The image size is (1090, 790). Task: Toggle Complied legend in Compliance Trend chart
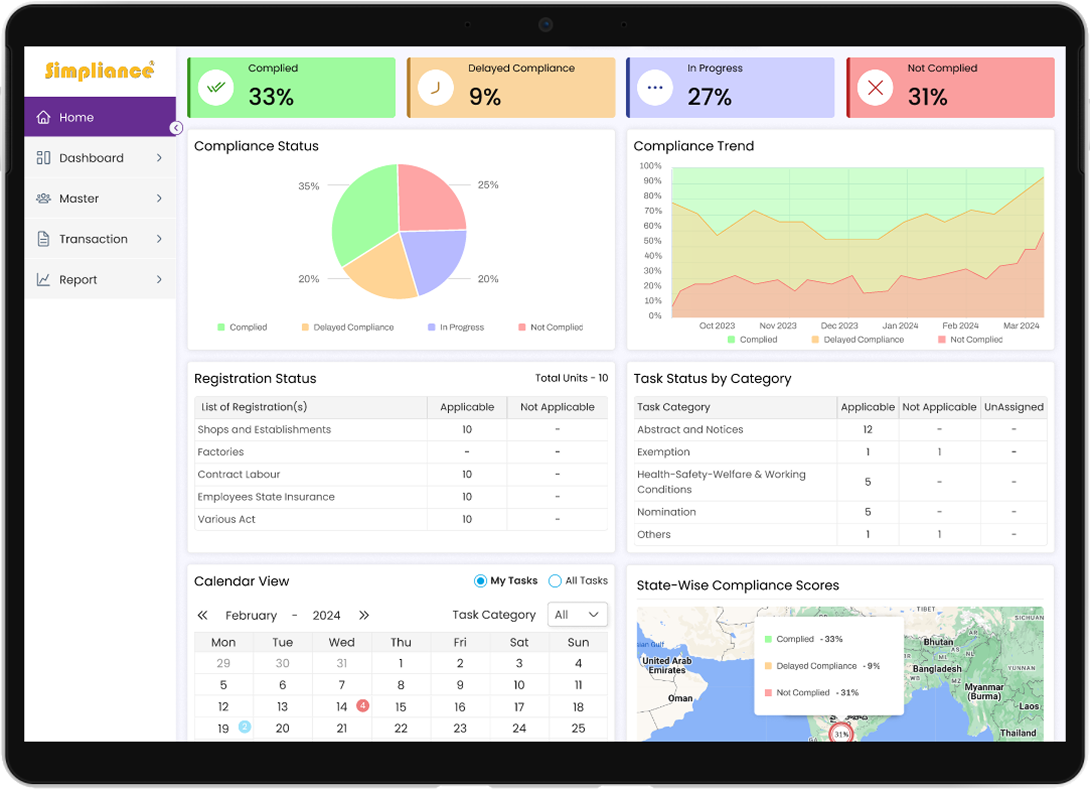point(732,340)
